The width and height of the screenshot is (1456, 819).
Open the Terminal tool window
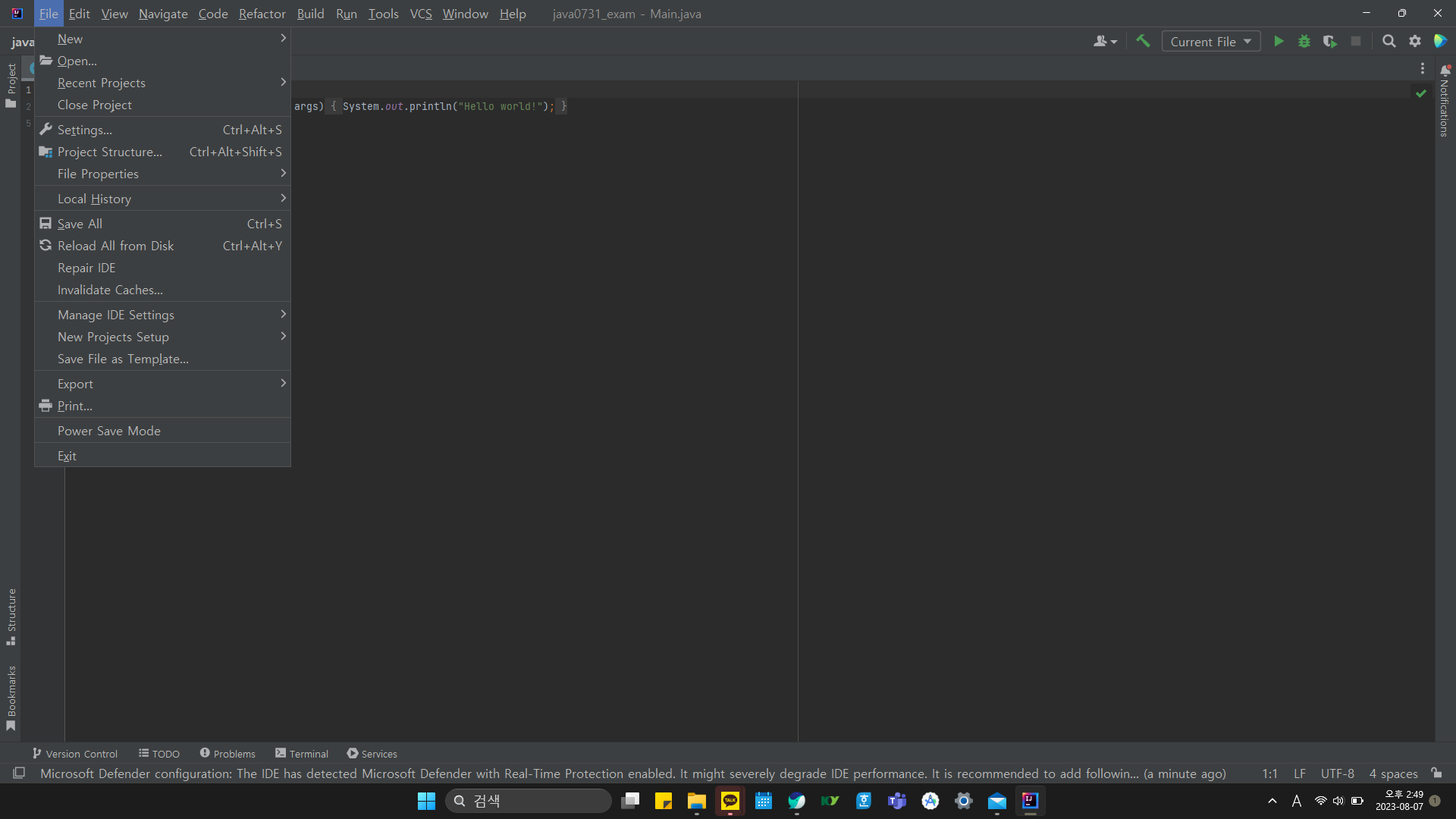click(302, 754)
